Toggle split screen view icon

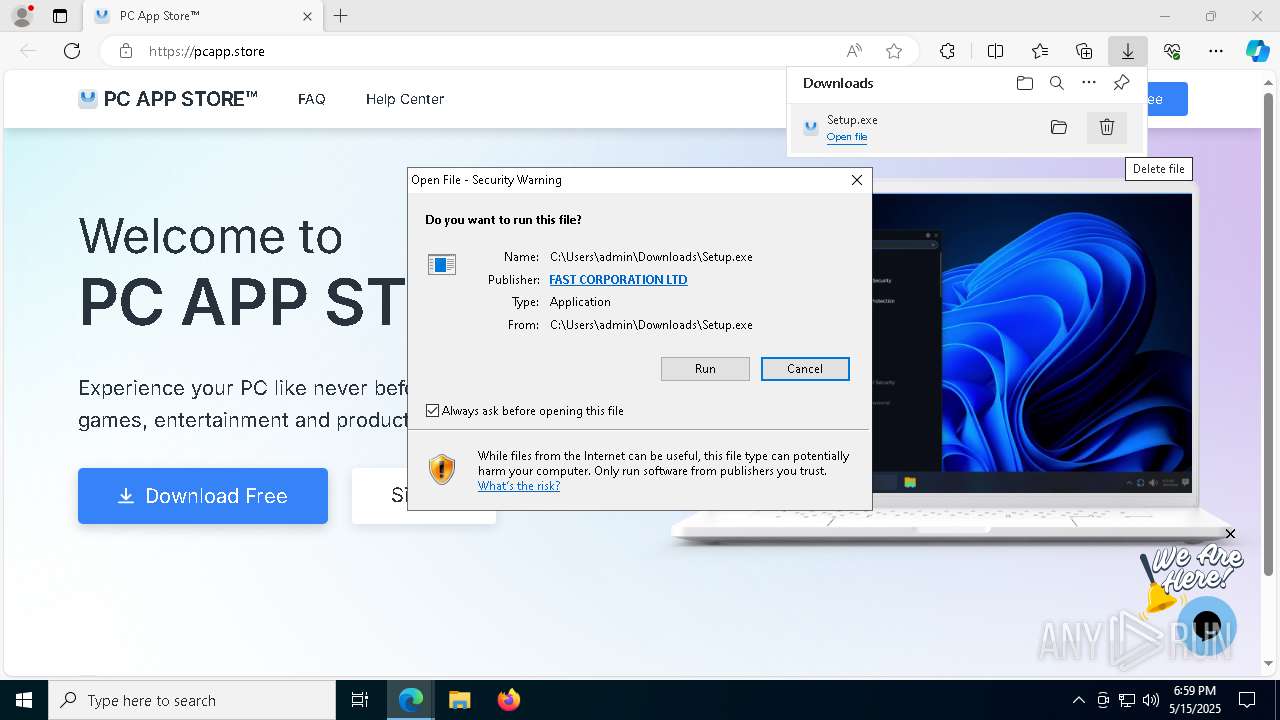[995, 51]
